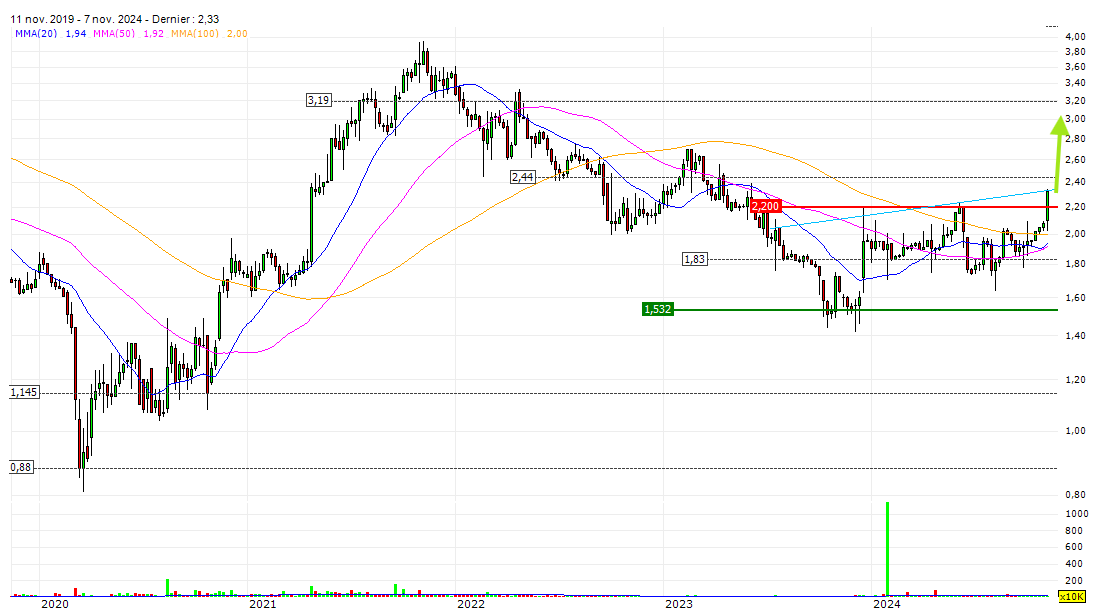The width and height of the screenshot is (1097, 613).
Task: Click the green 1,532 support label
Action: [657, 309]
